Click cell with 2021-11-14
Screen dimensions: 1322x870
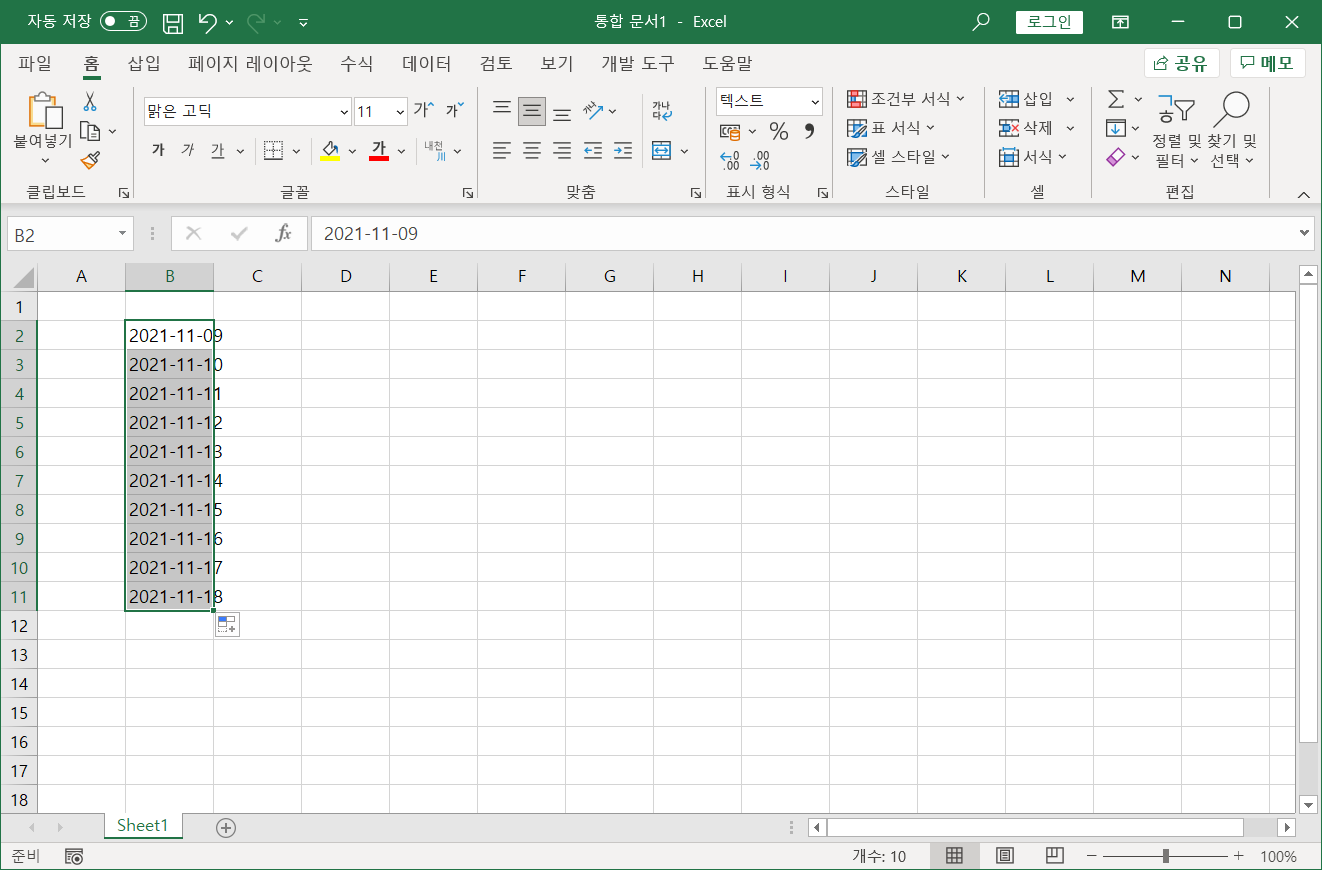(169, 481)
